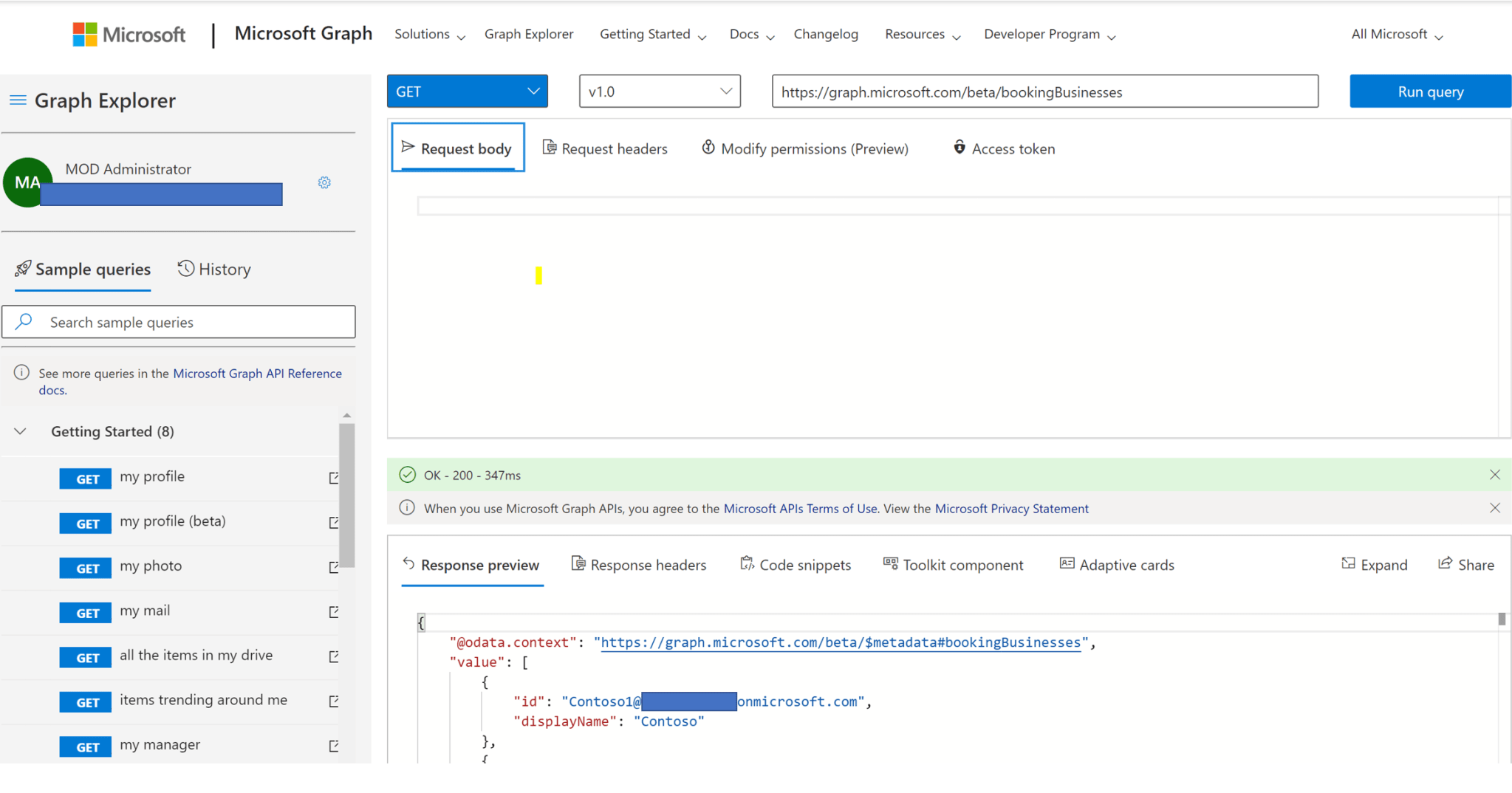Open the Microsoft Privacy Statement link

(x=1011, y=508)
